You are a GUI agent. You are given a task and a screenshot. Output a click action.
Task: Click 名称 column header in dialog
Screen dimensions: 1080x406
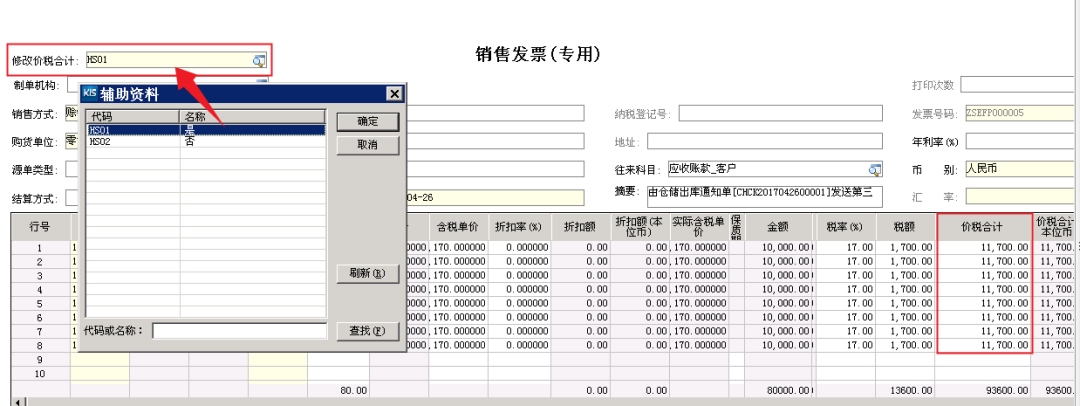click(252, 117)
